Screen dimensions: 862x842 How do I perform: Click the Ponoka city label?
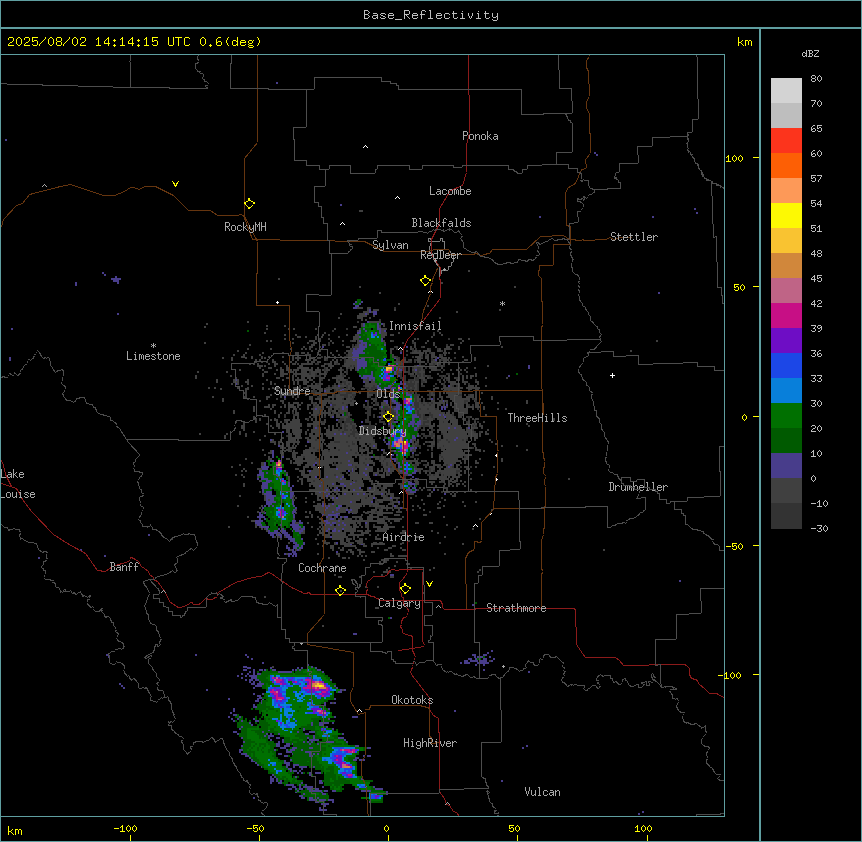click(480, 136)
